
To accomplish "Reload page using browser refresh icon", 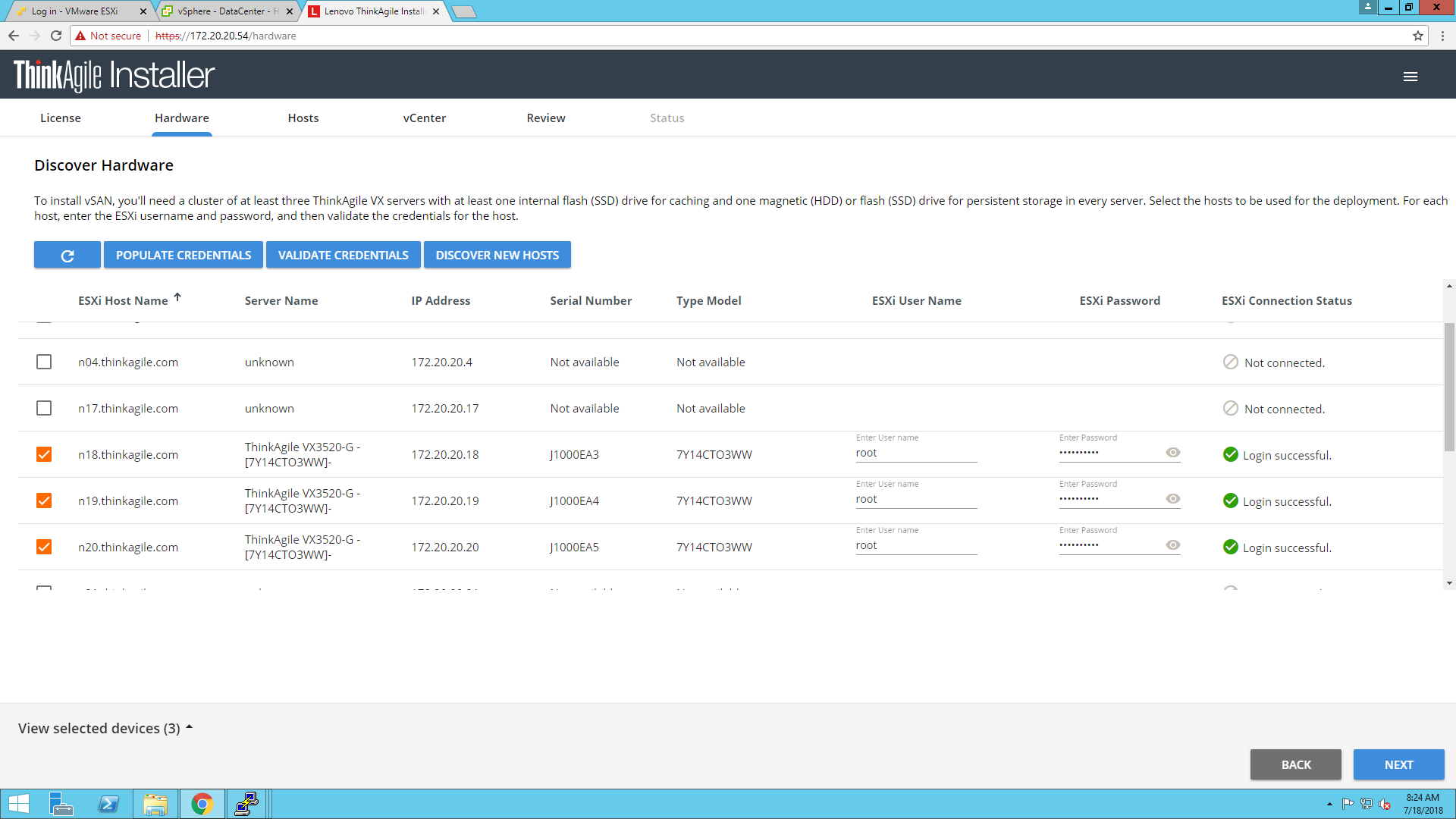I will 56,36.
